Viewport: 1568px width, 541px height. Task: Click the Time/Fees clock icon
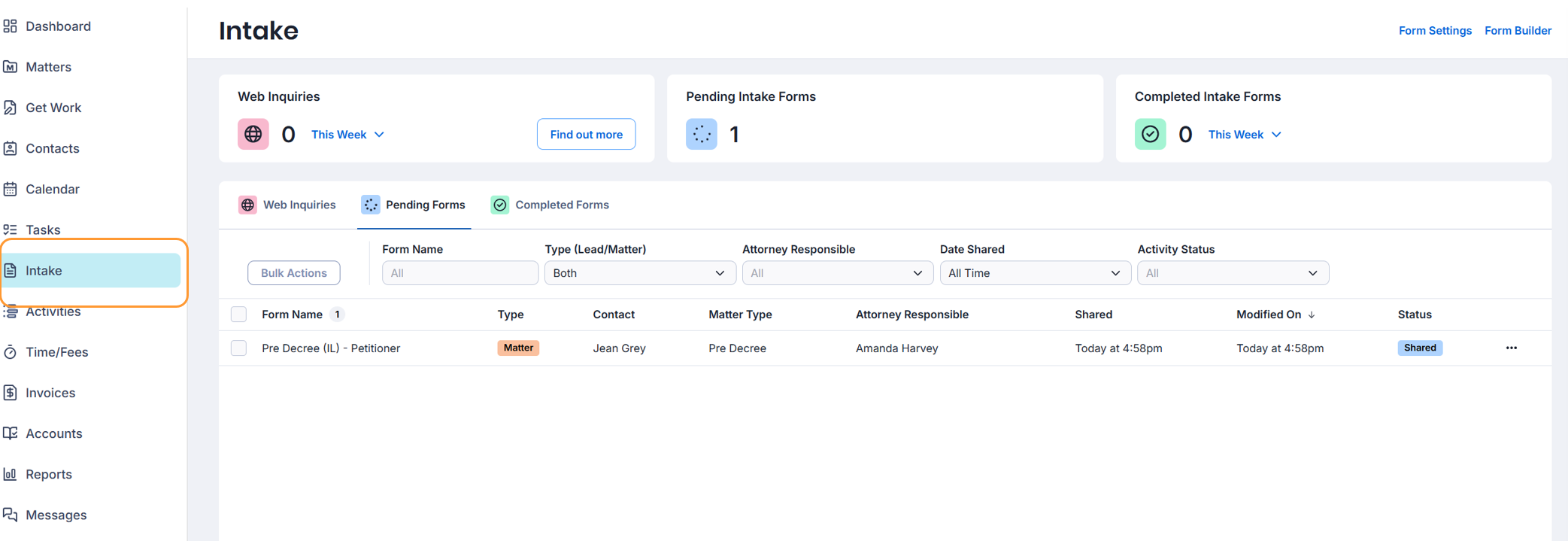pos(11,352)
